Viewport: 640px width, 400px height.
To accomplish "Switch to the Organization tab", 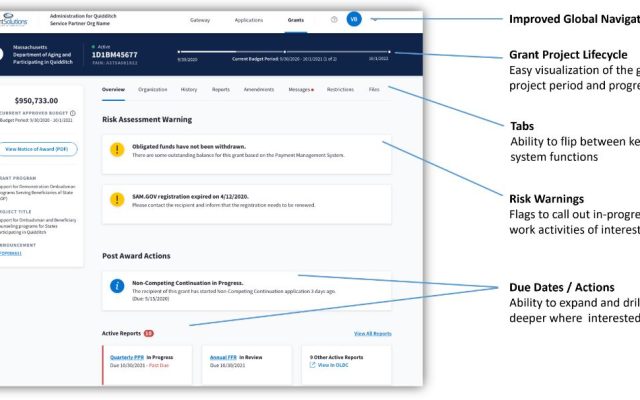I will pos(153,90).
